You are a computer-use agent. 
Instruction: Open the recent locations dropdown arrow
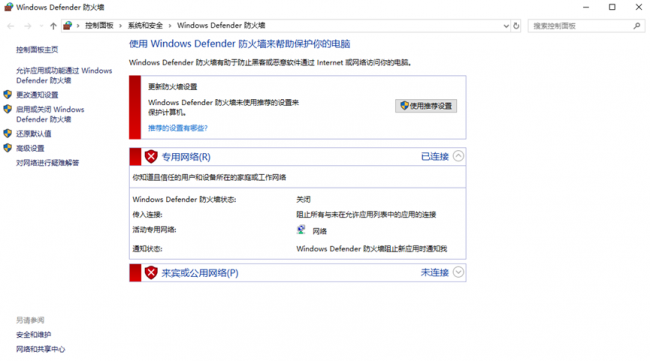pyautogui.click(x=41, y=26)
